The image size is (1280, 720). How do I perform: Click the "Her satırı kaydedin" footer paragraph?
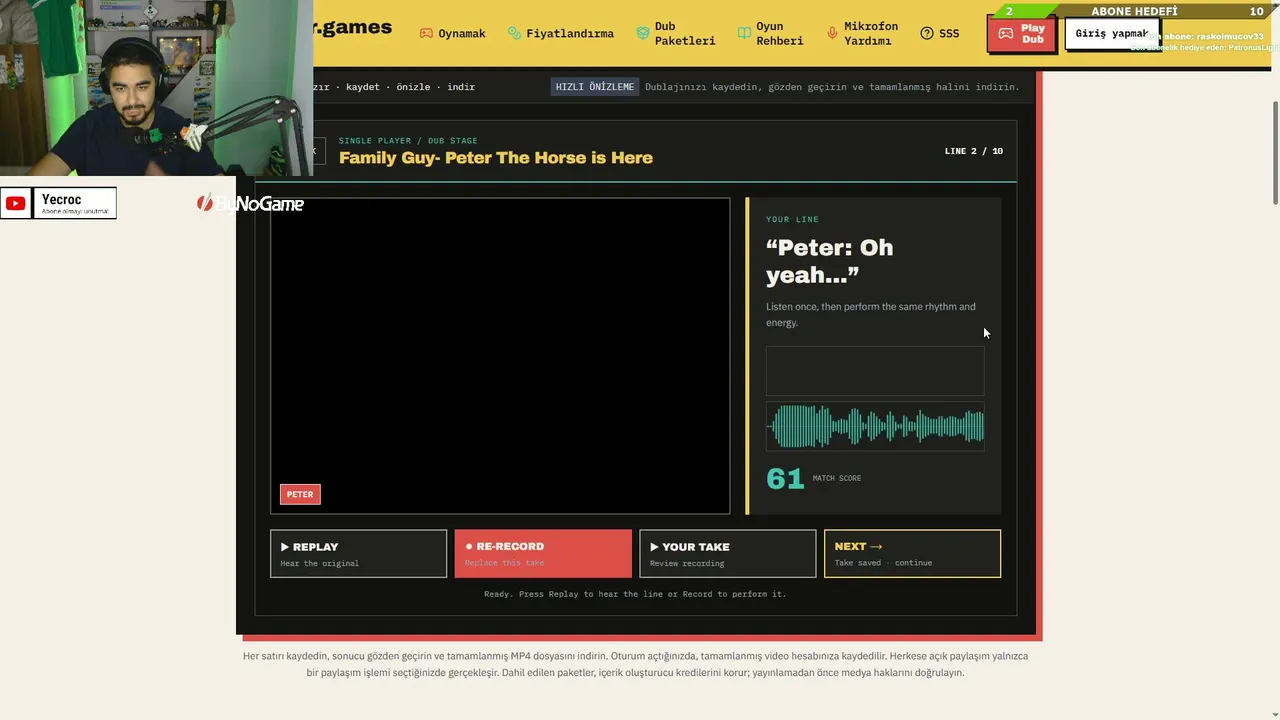636,664
